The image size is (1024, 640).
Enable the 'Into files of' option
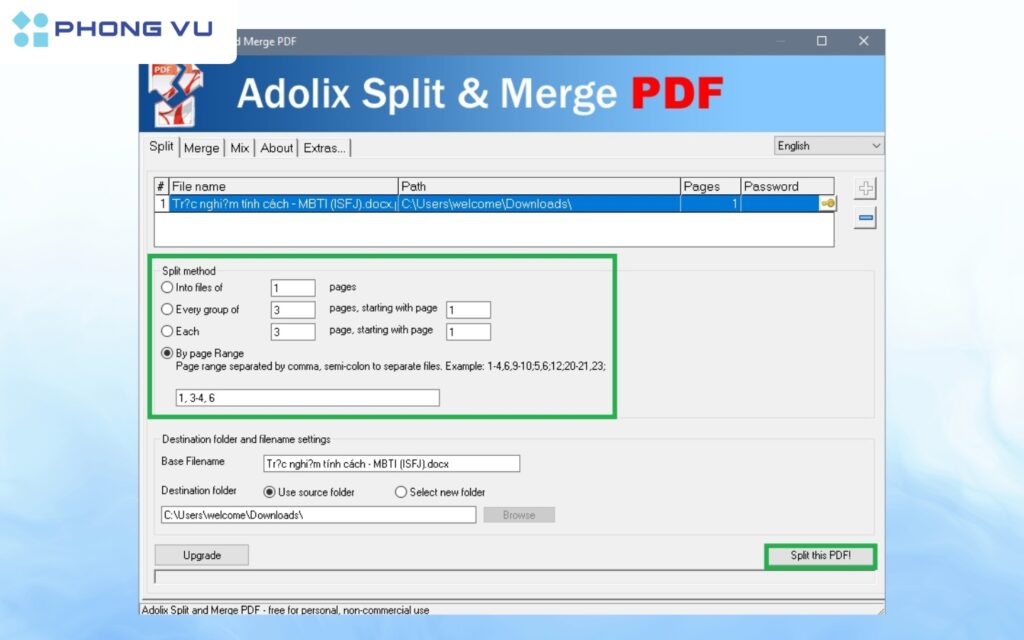(x=167, y=287)
